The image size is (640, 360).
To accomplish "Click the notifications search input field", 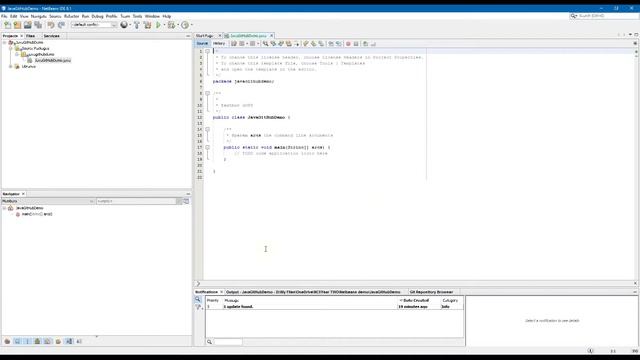I will coord(228,342).
